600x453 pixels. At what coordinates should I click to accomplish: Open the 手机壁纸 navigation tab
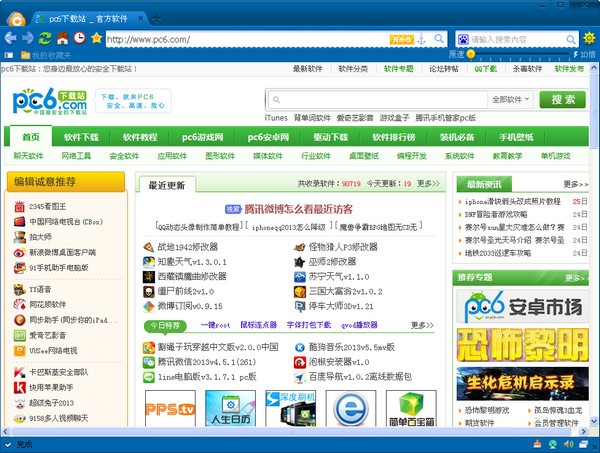point(516,137)
